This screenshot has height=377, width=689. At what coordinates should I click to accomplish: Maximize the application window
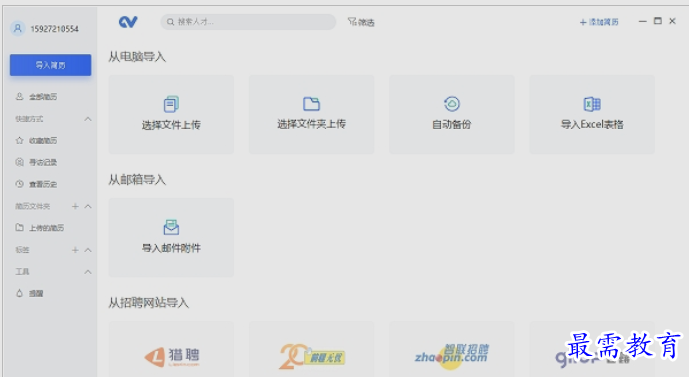coord(658,21)
